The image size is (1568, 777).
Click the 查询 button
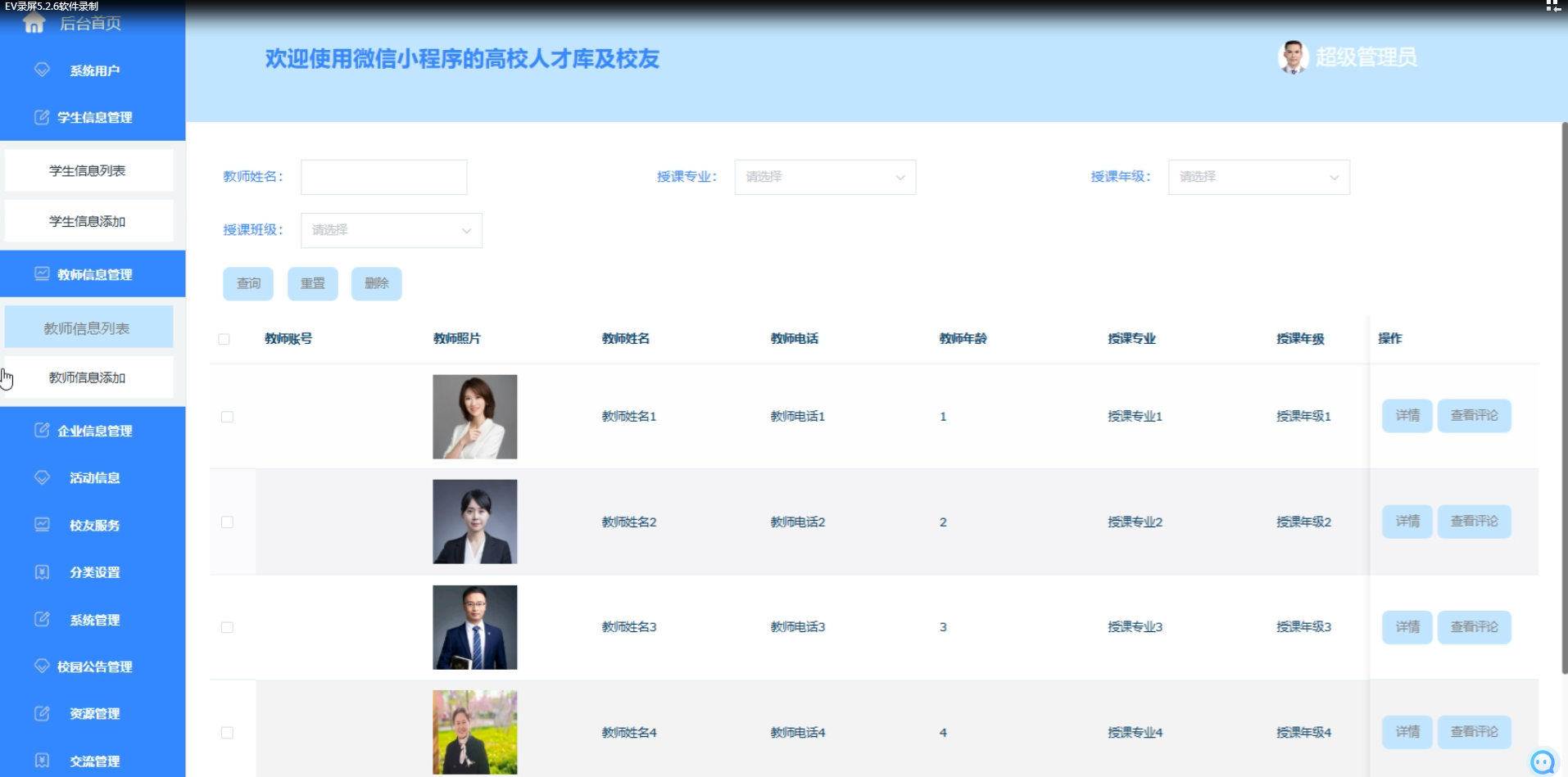[x=248, y=283]
